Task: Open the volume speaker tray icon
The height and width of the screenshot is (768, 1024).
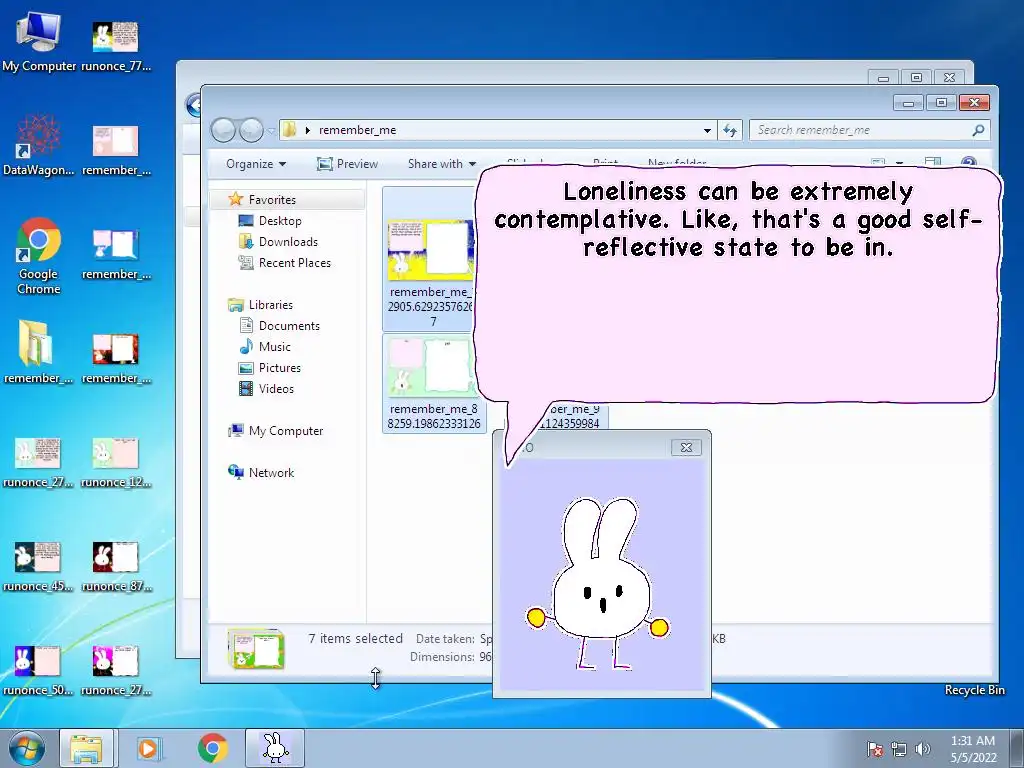Action: pyautogui.click(x=922, y=749)
